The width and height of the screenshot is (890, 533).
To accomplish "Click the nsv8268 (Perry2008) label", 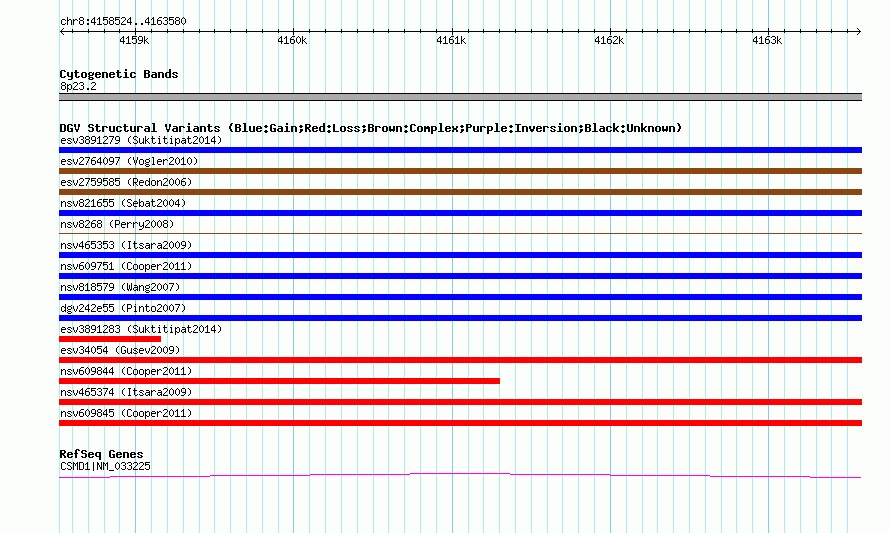I will click(x=117, y=224).
